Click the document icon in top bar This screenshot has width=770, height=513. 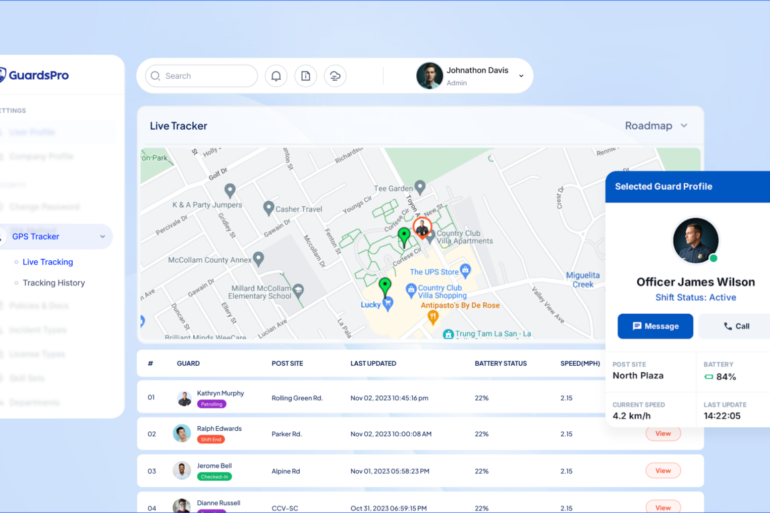point(306,76)
